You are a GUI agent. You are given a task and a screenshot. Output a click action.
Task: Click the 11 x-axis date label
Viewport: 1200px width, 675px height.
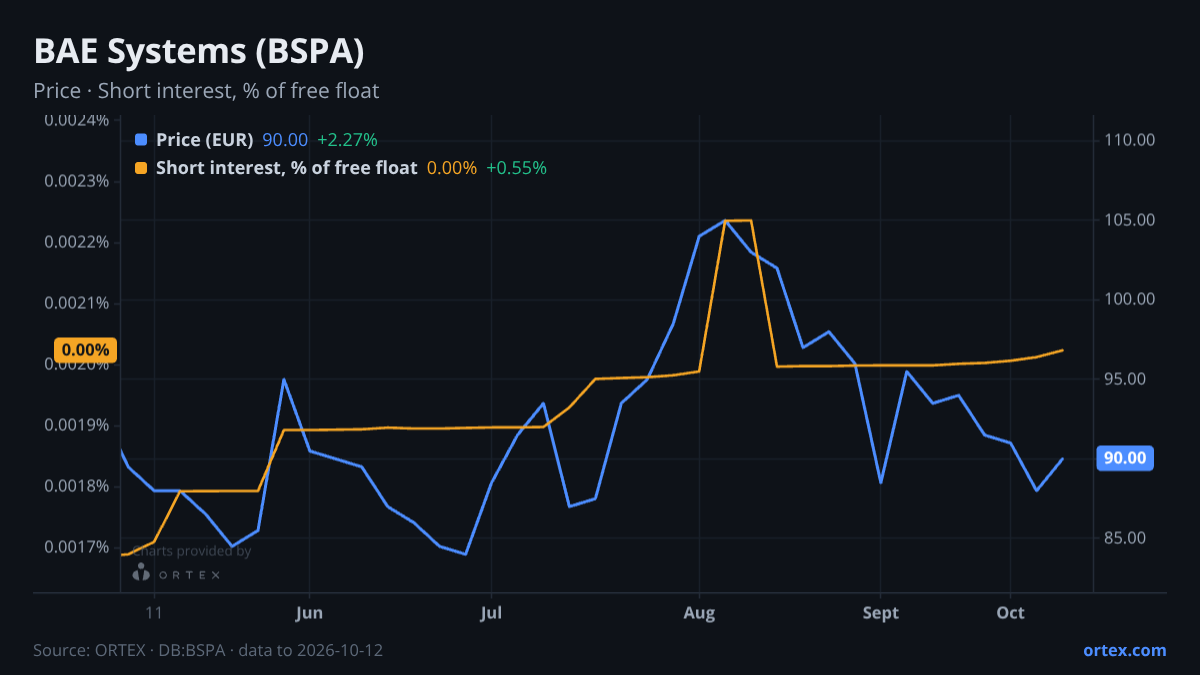coord(153,613)
